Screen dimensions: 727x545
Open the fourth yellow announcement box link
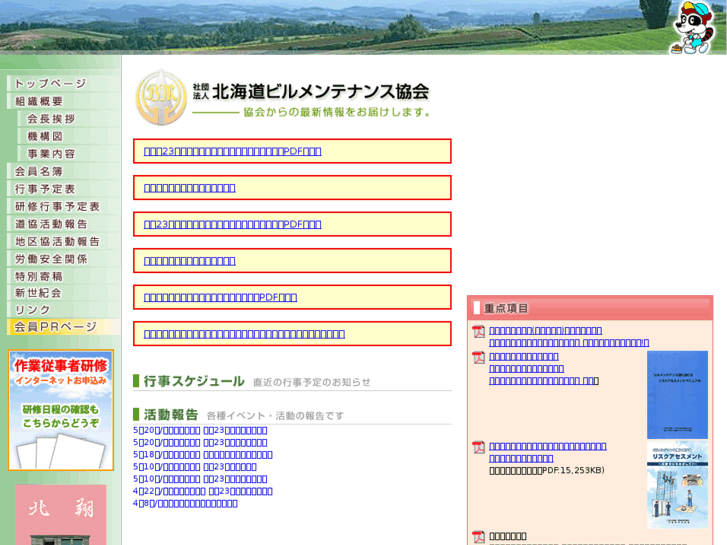[x=190, y=261]
